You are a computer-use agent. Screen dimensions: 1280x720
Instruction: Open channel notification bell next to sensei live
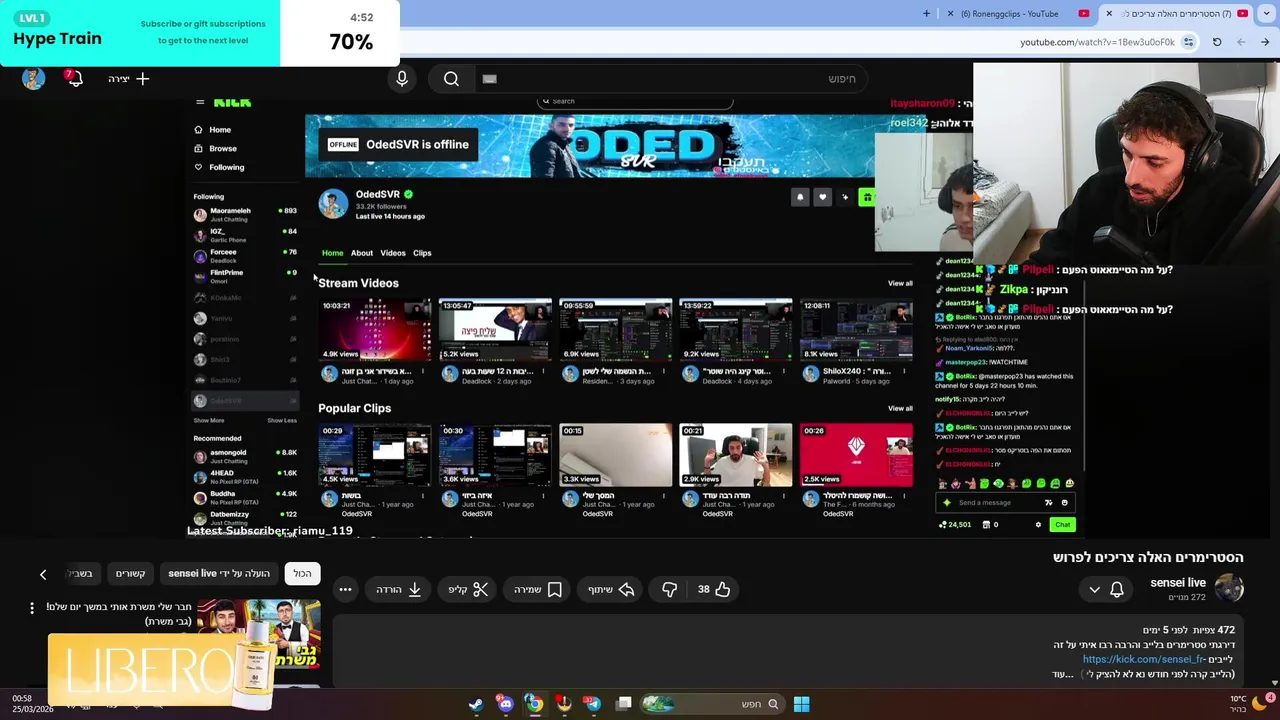point(1117,589)
